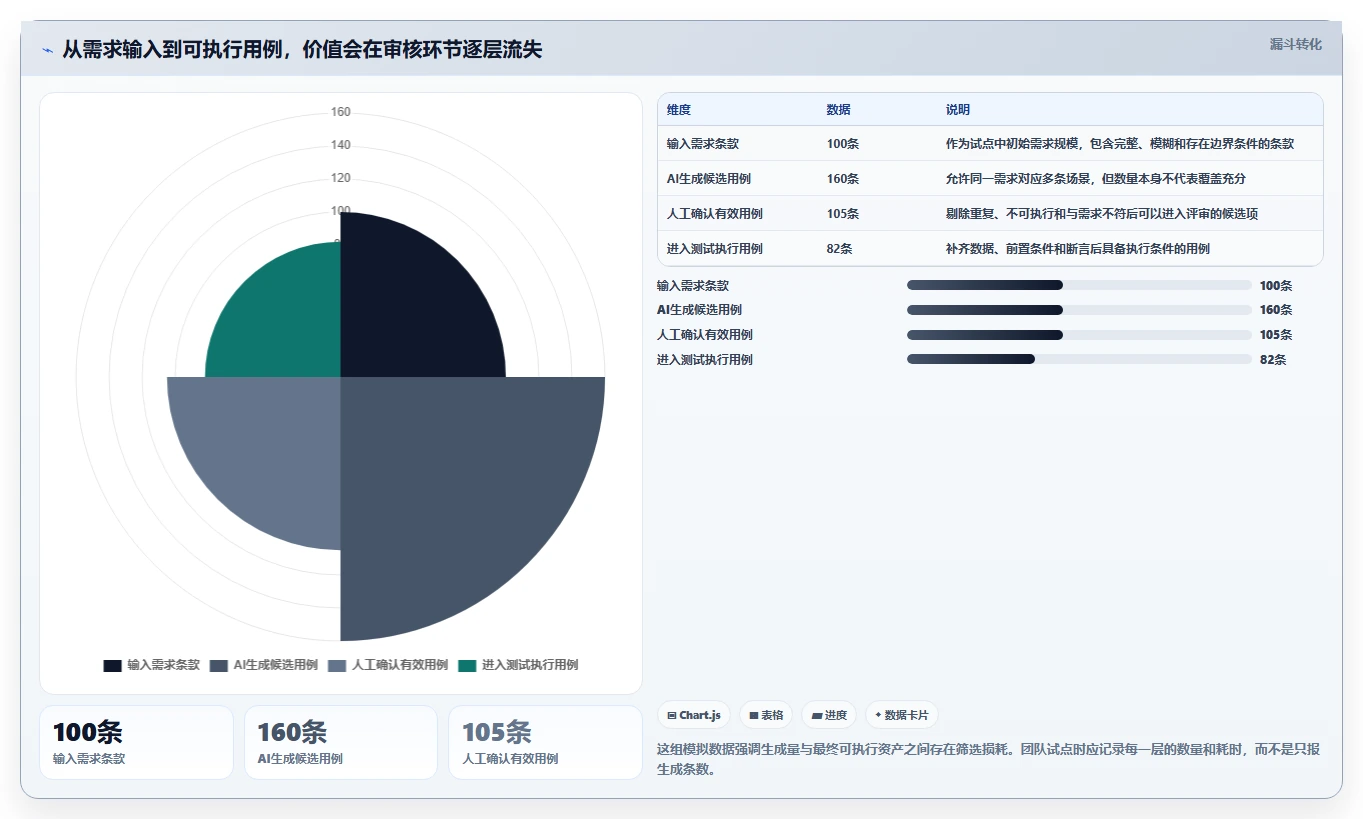Screen dimensions: 1363x819
Task: Click the 数据卡片 chip
Action: pyautogui.click(x=902, y=715)
